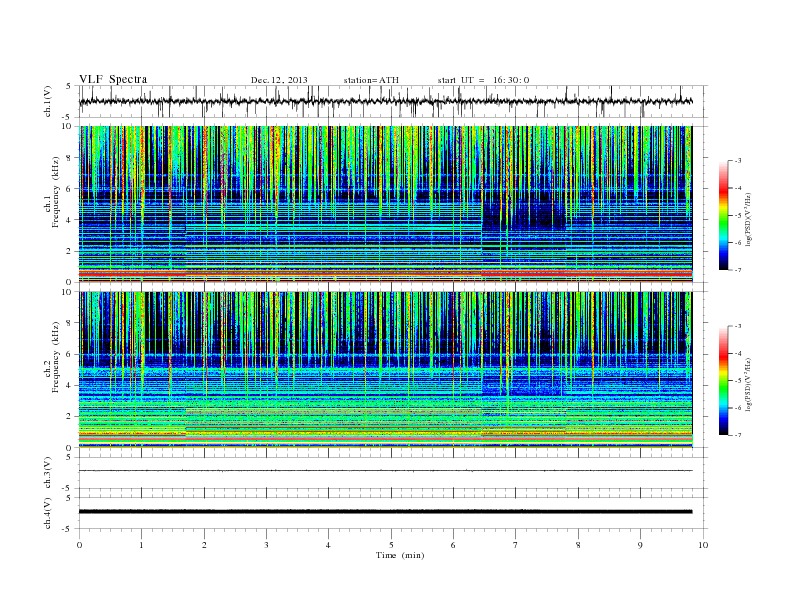The width and height of the screenshot is (792, 612).
Task: Click the ch.1 voltage waveform trace panel
Action: point(393,101)
